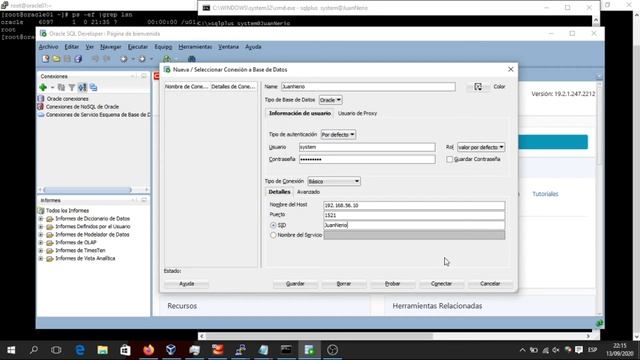Click the Save All toolbar icon
The width and height of the screenshot is (640, 360).
coord(78,59)
